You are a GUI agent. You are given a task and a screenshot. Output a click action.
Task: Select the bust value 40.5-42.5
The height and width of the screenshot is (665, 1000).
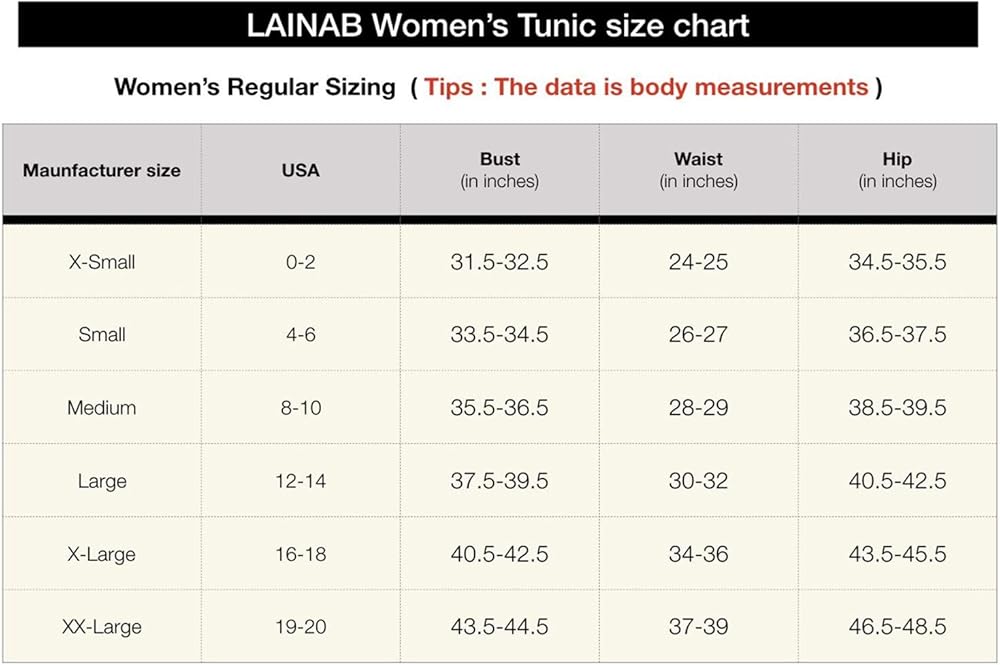click(x=499, y=554)
